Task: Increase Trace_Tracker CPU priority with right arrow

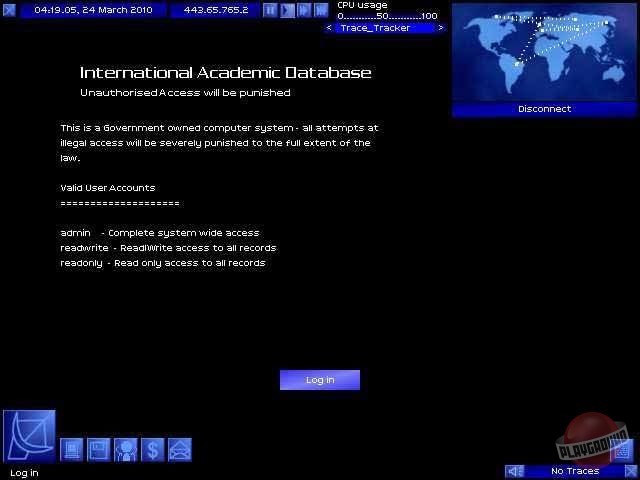Action: click(441, 28)
